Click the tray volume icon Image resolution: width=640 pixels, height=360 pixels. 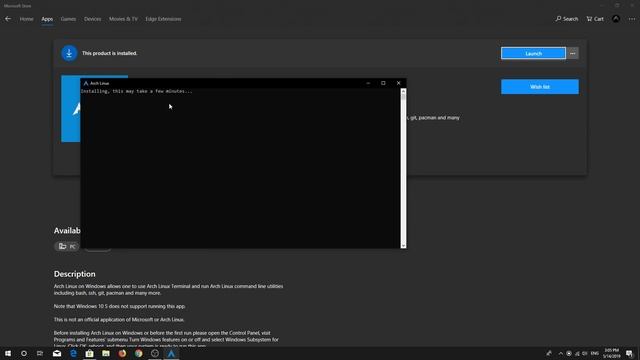[x=584, y=353]
